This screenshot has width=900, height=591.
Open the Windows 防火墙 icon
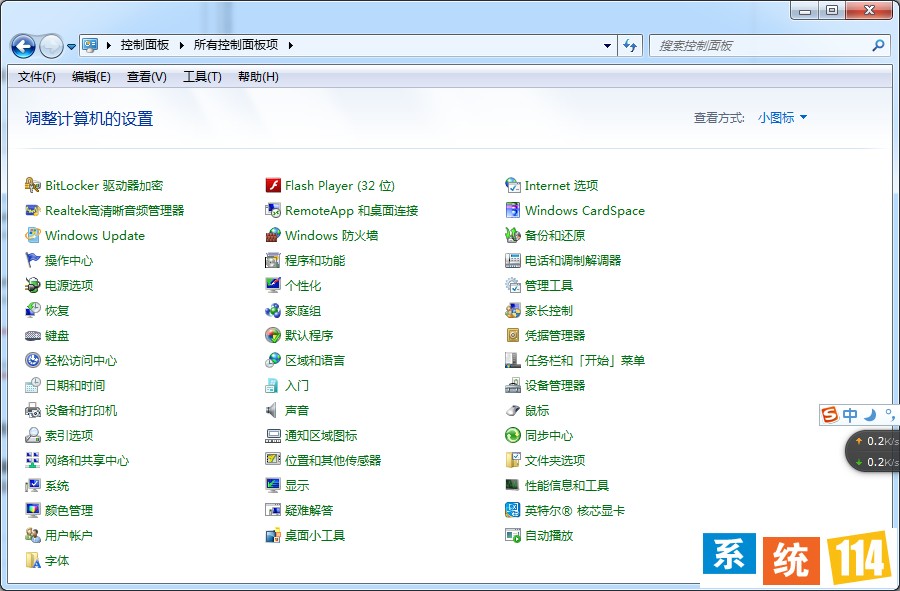[273, 235]
